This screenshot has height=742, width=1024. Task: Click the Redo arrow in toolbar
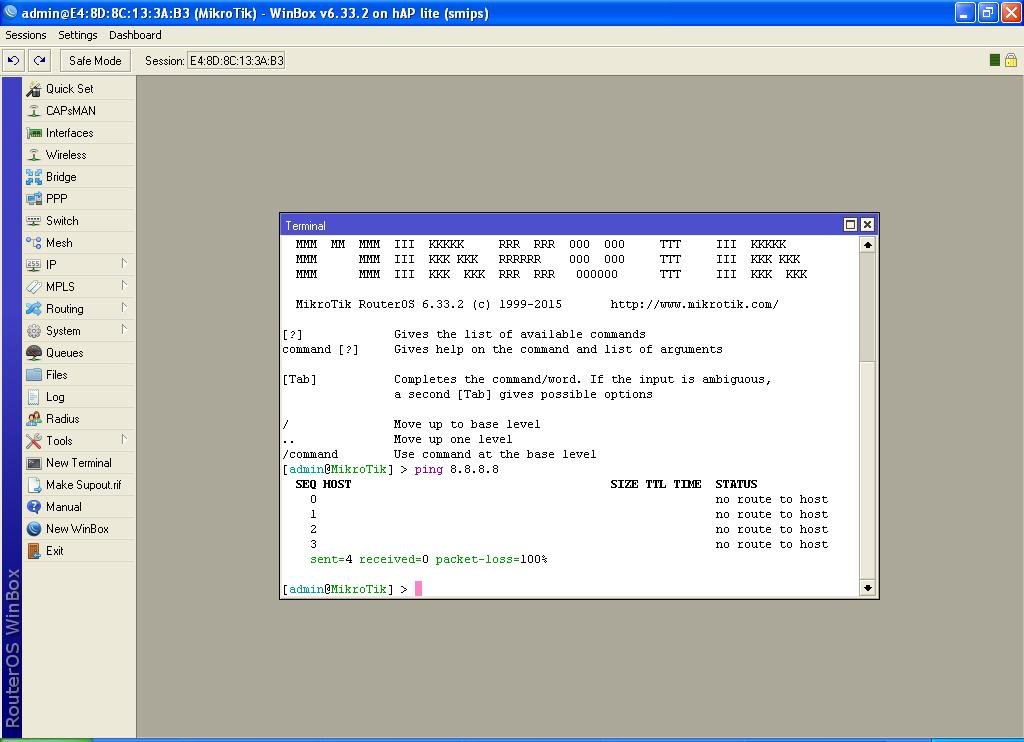point(39,61)
